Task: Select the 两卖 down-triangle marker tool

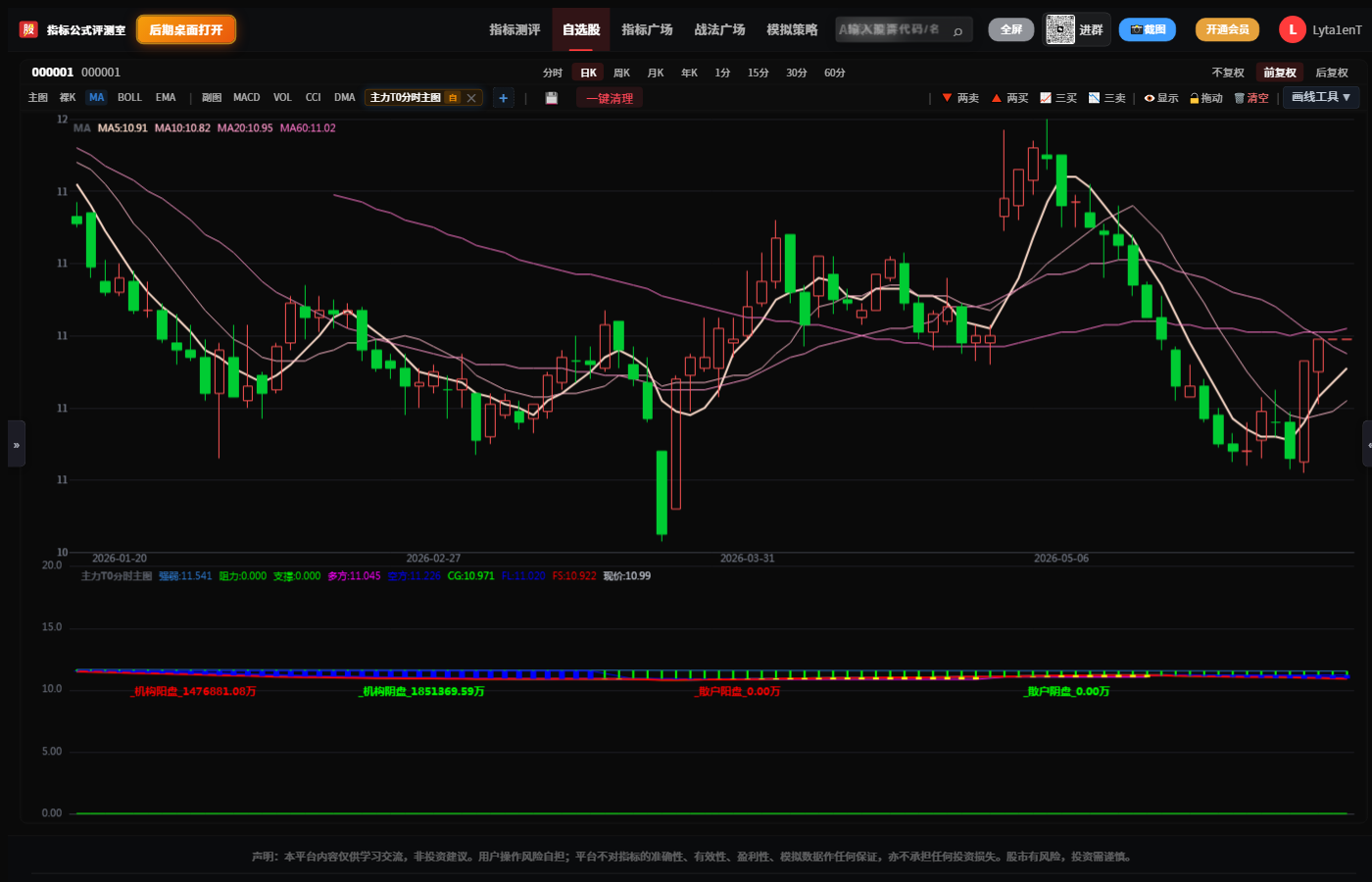Action: click(960, 98)
